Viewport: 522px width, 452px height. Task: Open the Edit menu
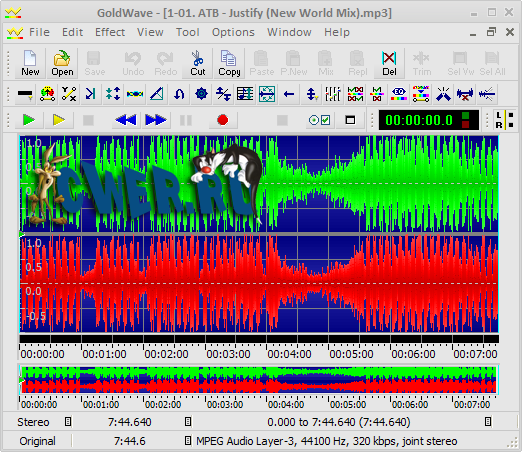coord(72,32)
